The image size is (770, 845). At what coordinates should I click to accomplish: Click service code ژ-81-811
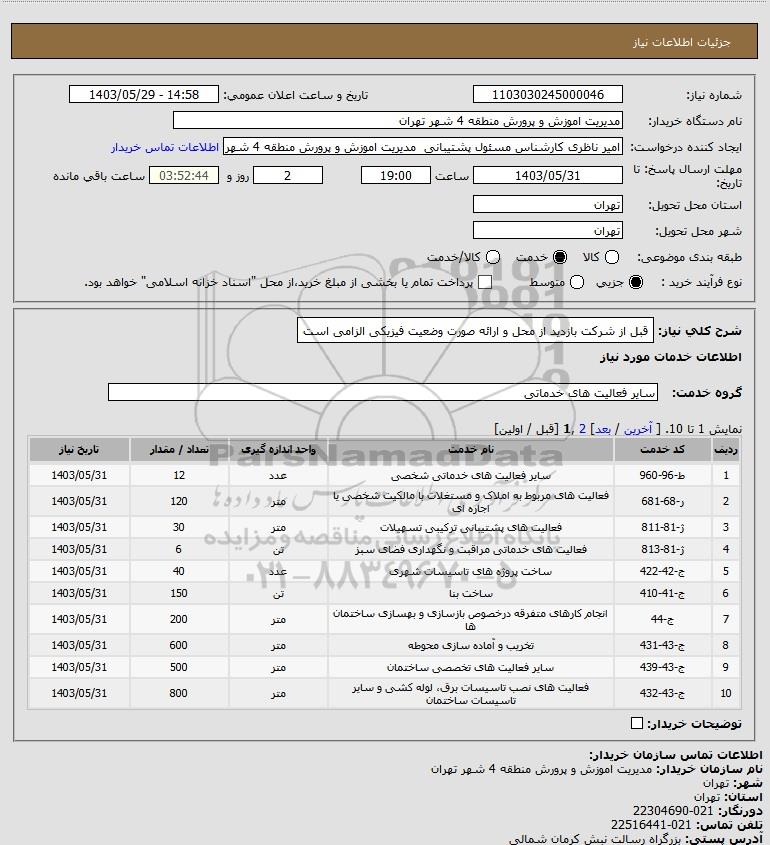pyautogui.click(x=662, y=527)
